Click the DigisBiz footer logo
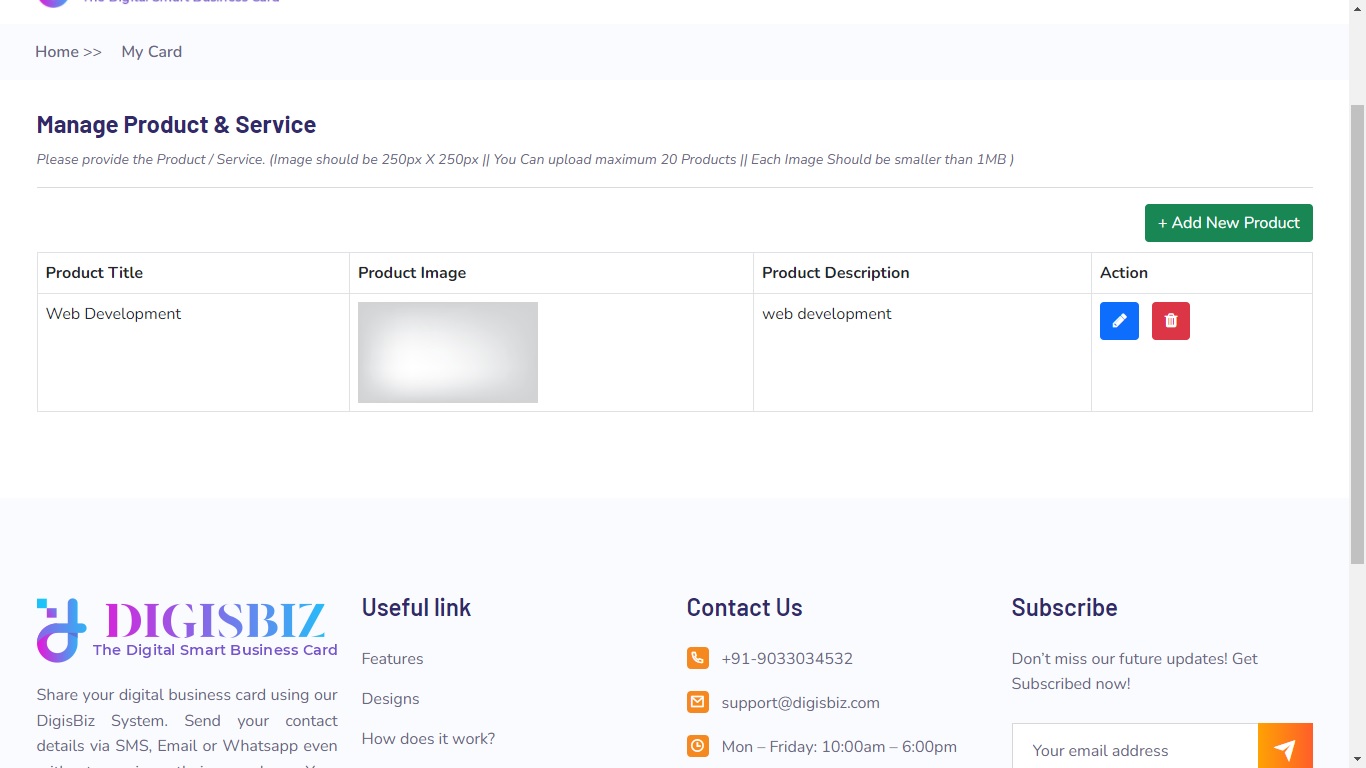Viewport: 1366px width, 768px height. pyautogui.click(x=187, y=630)
